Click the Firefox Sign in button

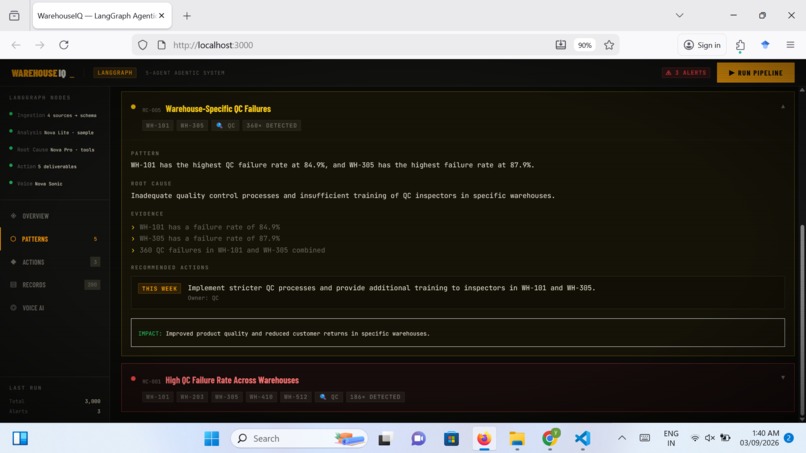(702, 45)
